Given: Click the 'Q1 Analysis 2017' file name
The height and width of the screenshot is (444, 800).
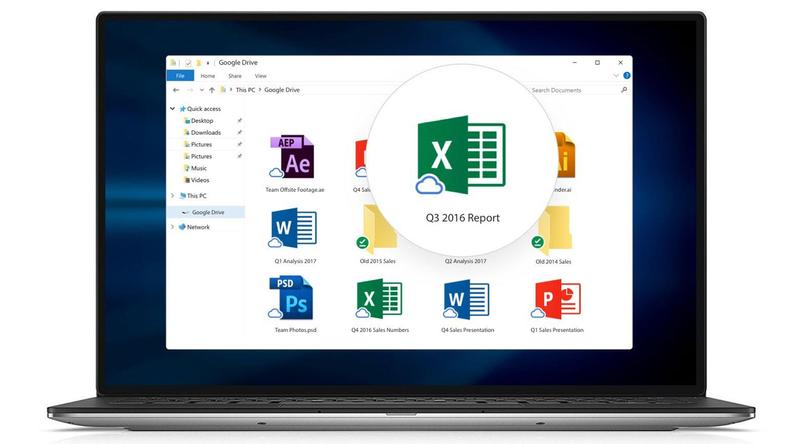Looking at the screenshot, I should point(295,261).
